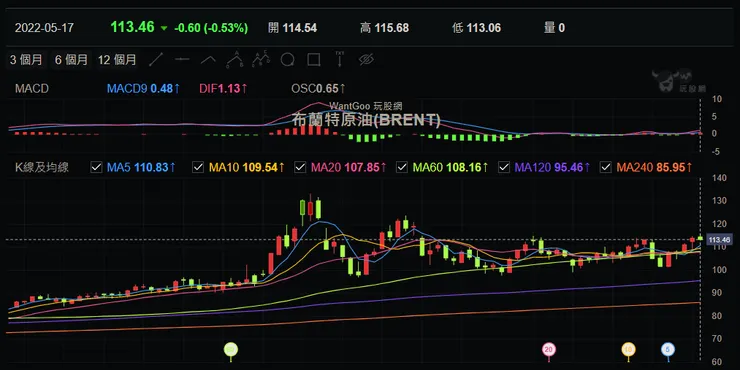
Task: Uncheck the MA20 moving average checkbox
Action: 300,167
